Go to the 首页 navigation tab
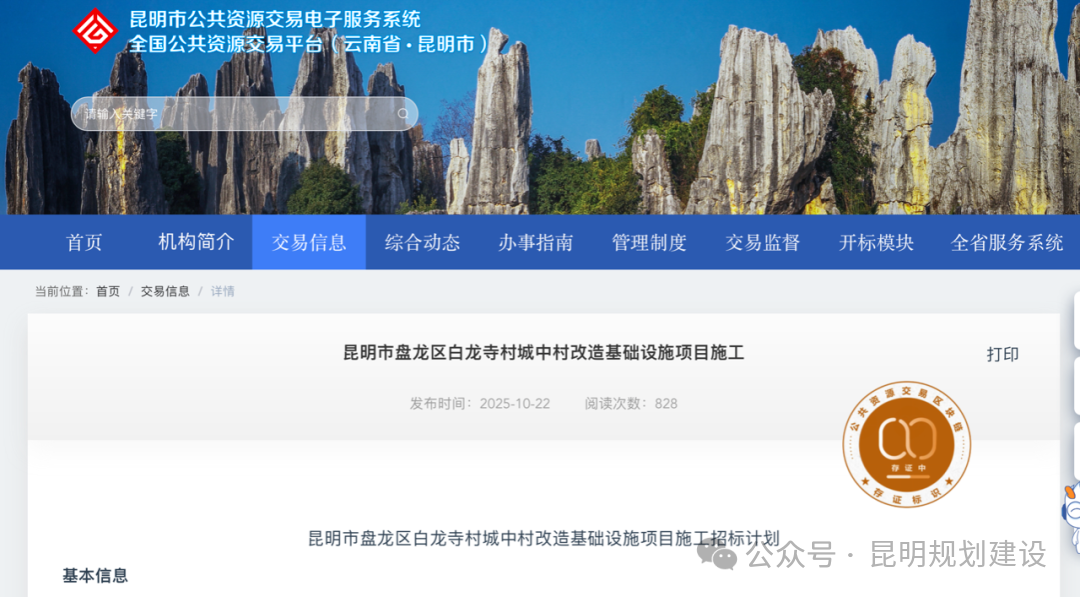Screen dimensions: 1080x597 click(x=84, y=242)
